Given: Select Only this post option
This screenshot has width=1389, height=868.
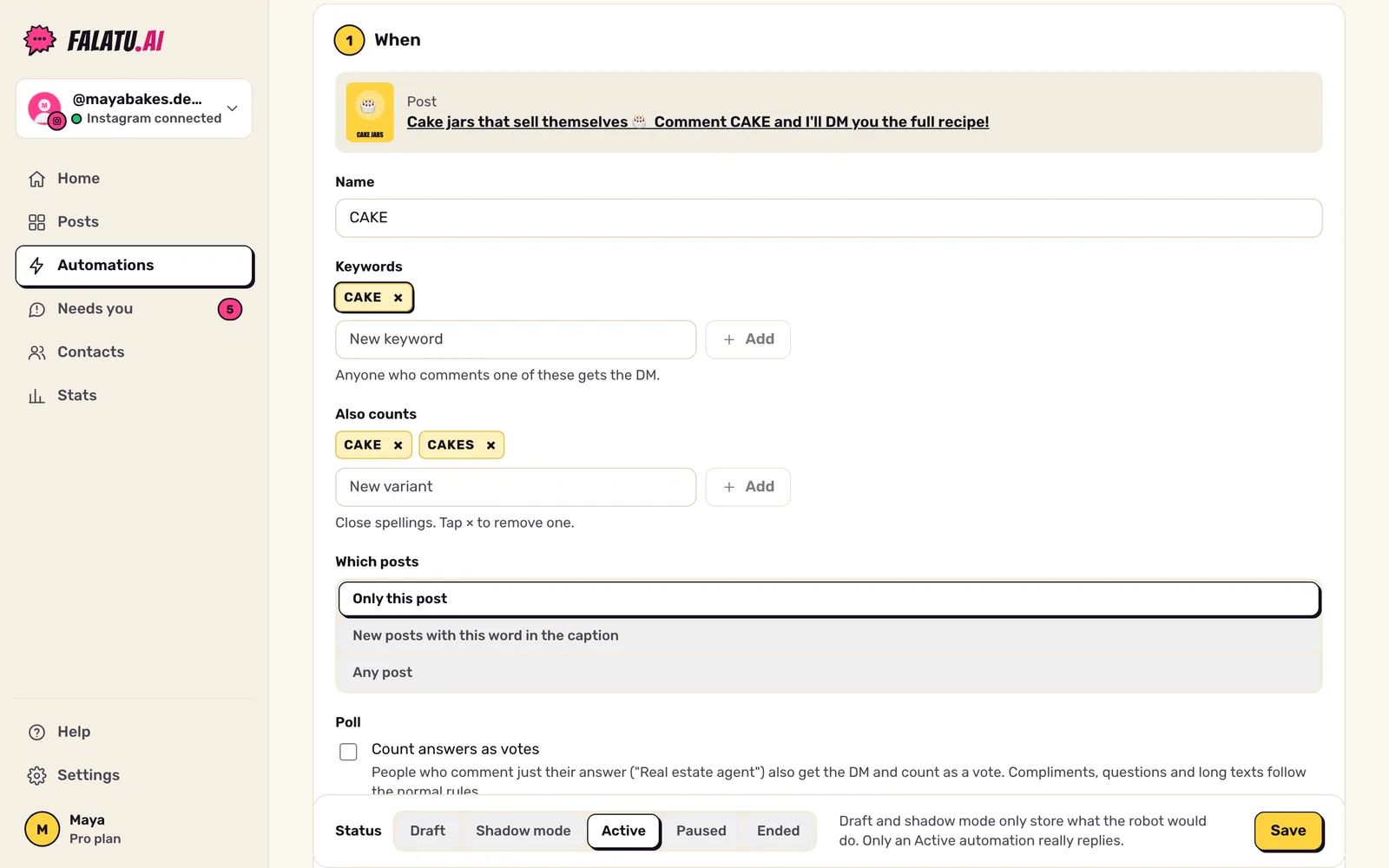Looking at the screenshot, I should [x=829, y=599].
